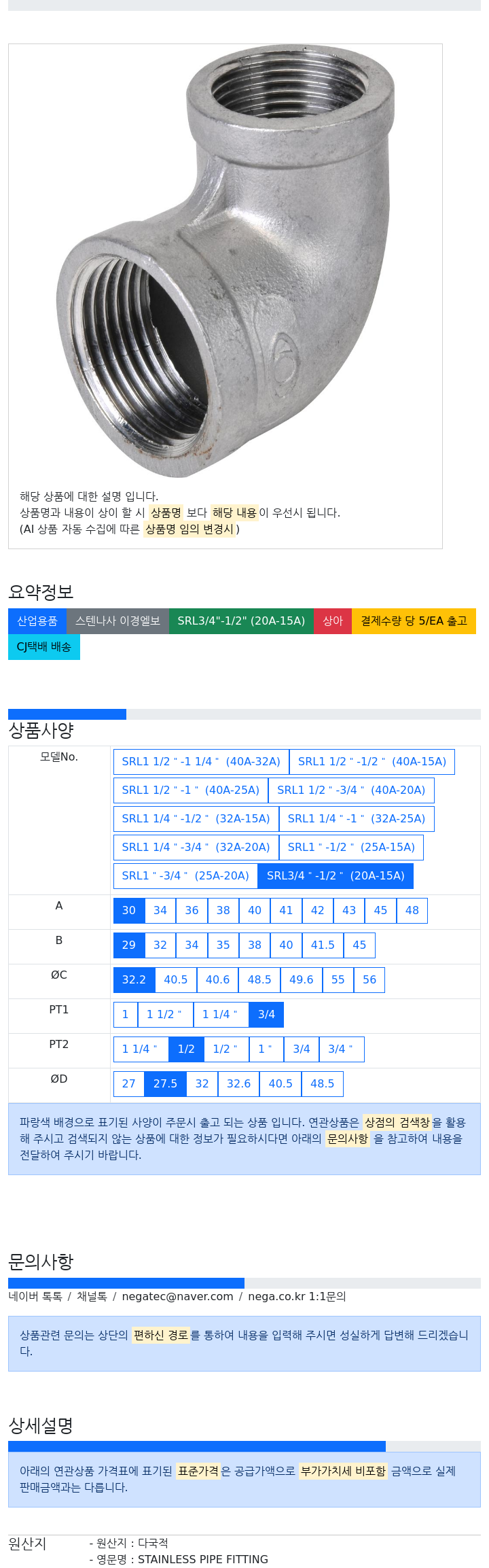Image resolution: width=489 pixels, height=1568 pixels.
Task: Pick value 41.5 in row B
Action: click(323, 945)
